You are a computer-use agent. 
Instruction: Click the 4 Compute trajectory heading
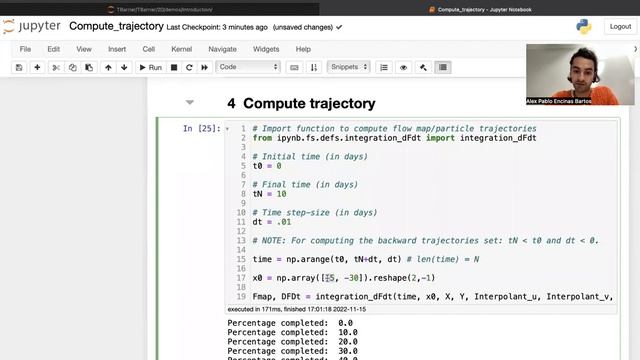coord(301,104)
